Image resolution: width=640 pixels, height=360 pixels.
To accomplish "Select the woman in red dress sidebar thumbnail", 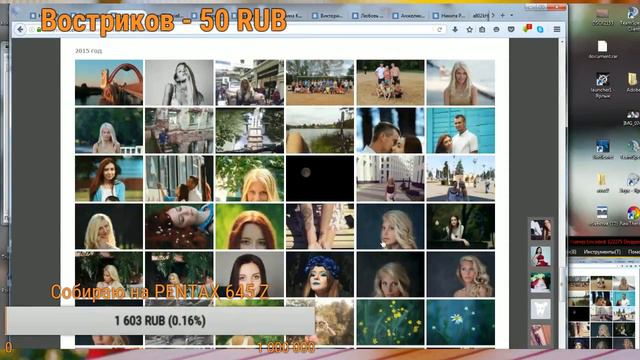I will [540, 256].
